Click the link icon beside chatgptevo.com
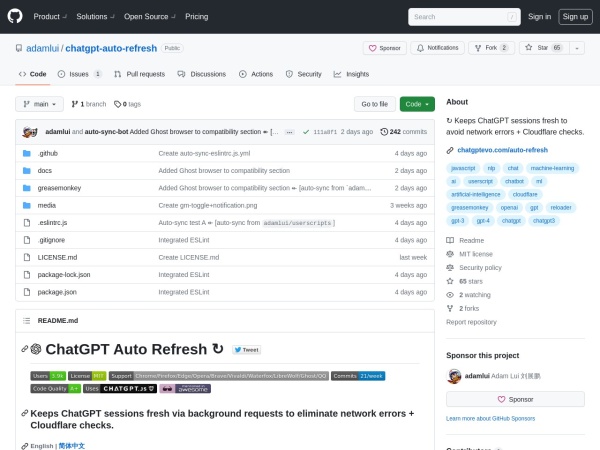 [x=450, y=150]
